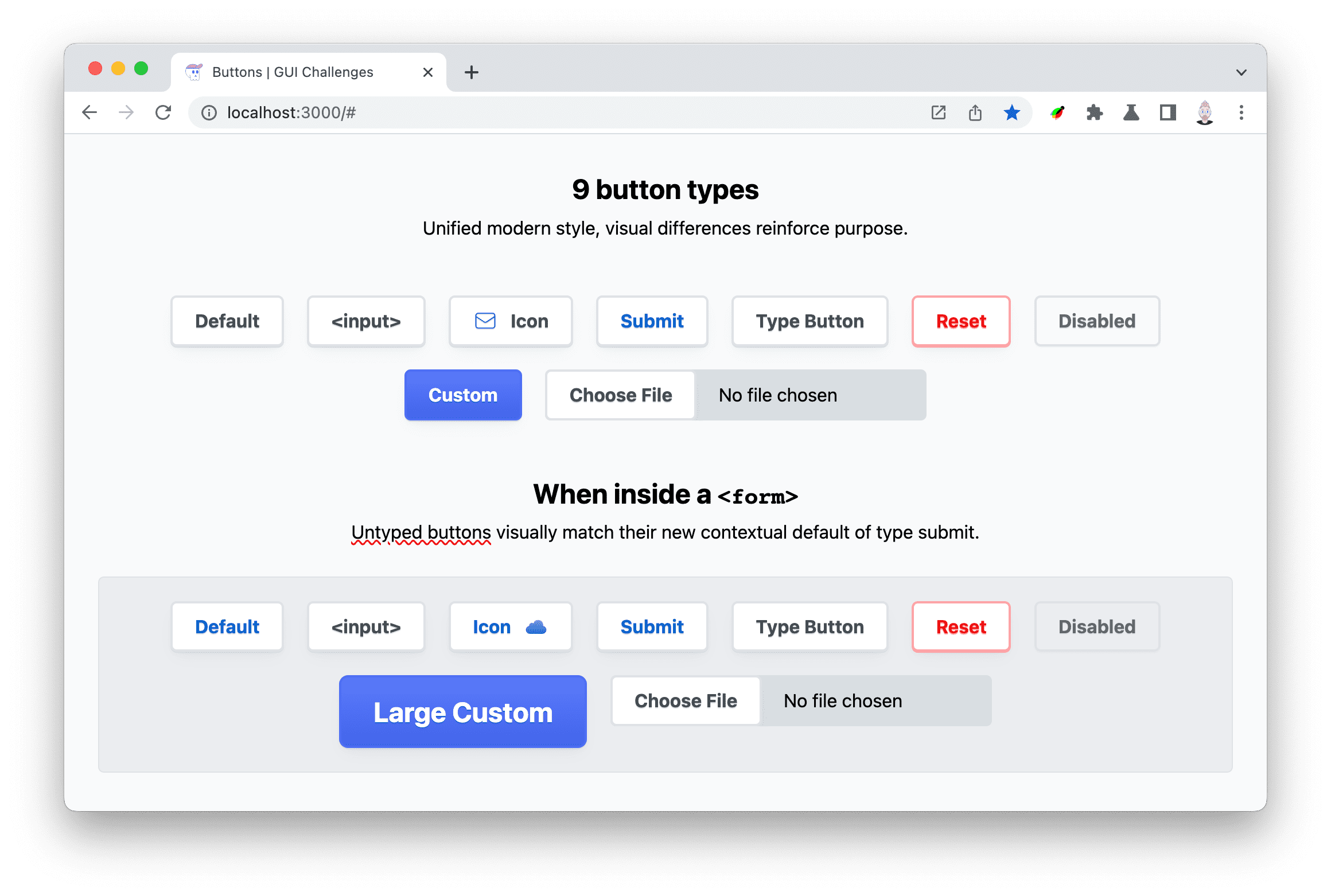Image resolution: width=1331 pixels, height=896 pixels.
Task: Click the Default button outside form
Action: pos(227,321)
